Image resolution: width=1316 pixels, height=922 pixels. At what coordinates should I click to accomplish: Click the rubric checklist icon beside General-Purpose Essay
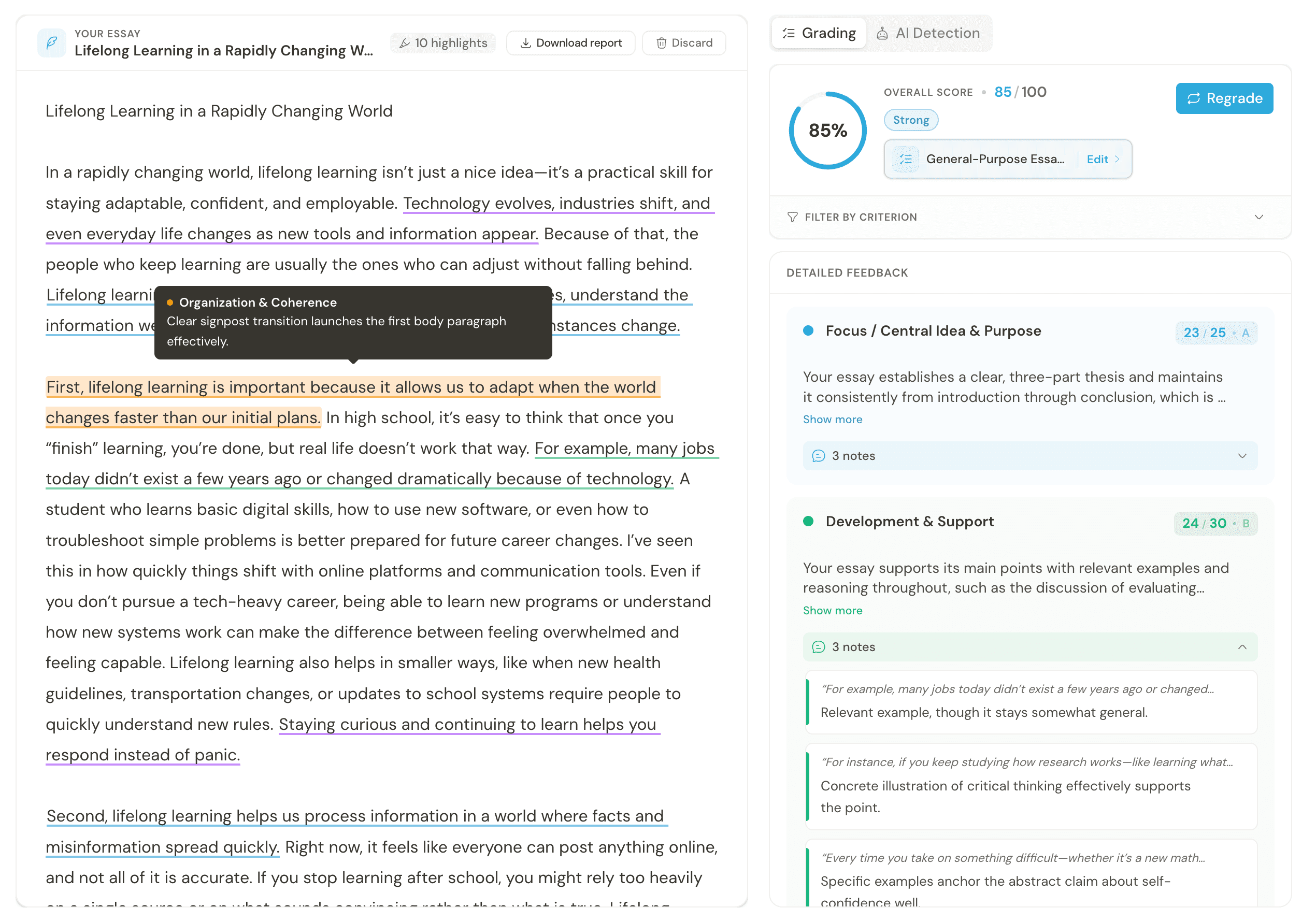(906, 160)
